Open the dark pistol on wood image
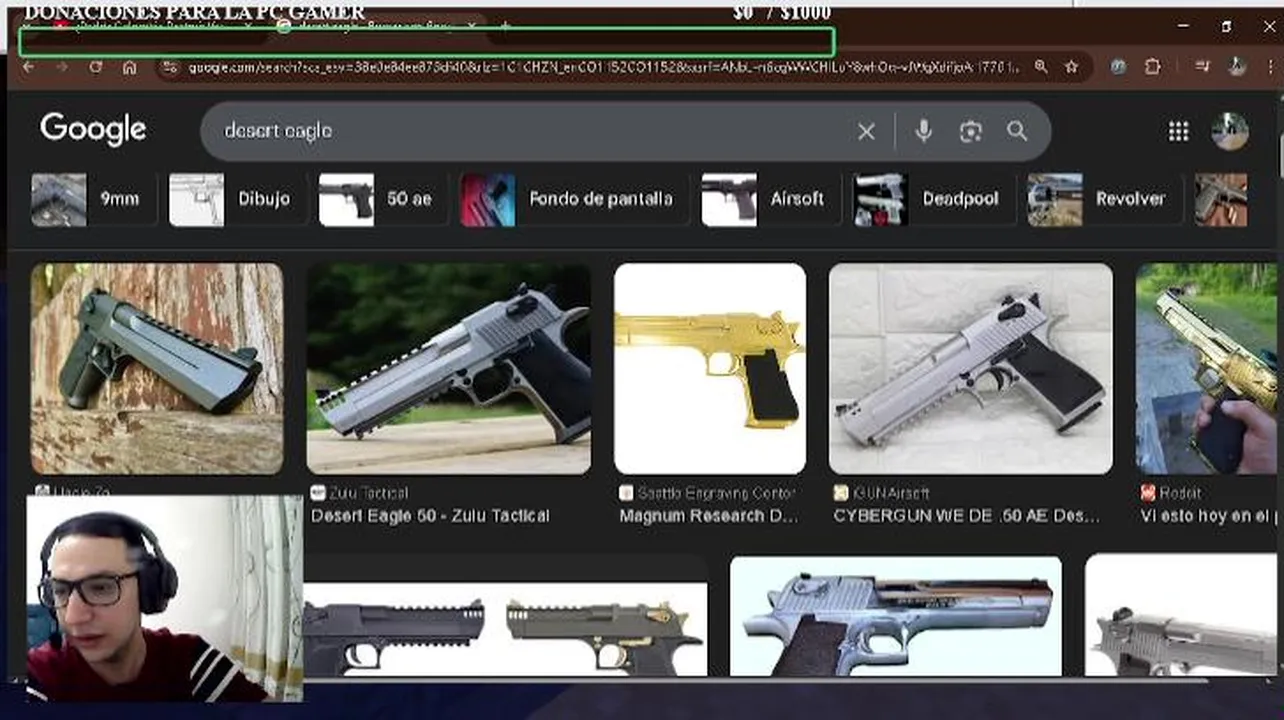 [157, 368]
